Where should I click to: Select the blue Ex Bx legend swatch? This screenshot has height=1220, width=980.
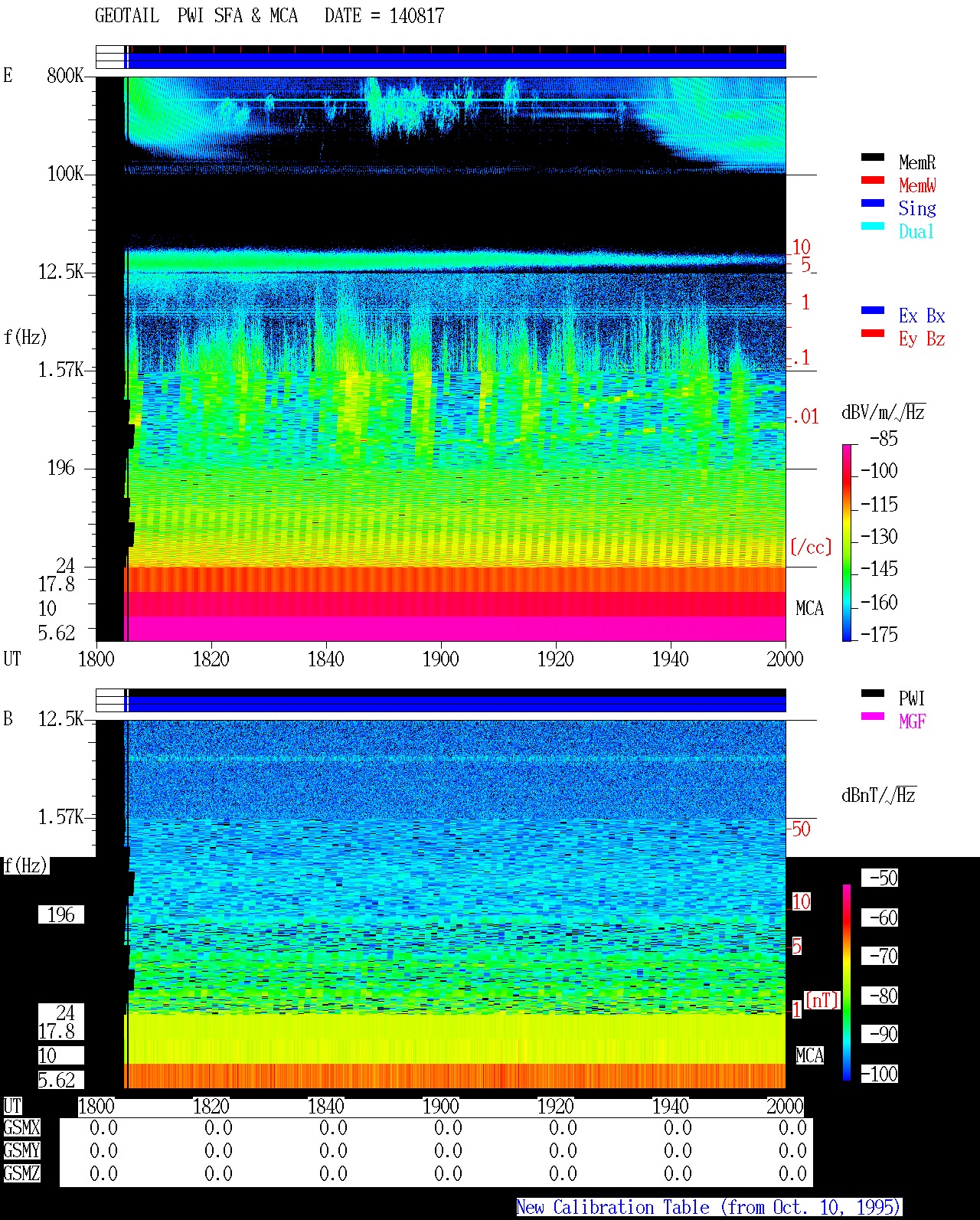point(873,311)
